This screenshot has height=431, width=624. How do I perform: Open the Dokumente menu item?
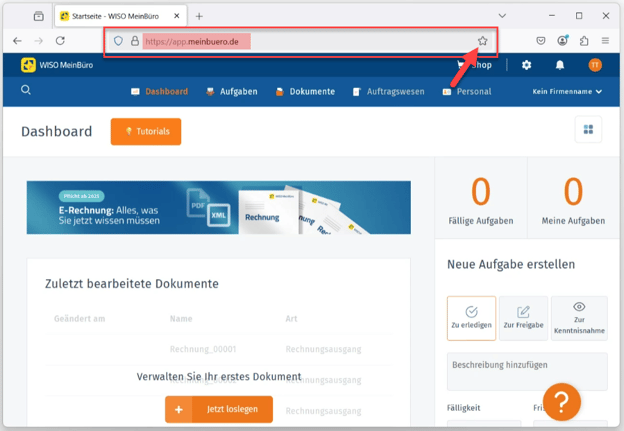(305, 91)
